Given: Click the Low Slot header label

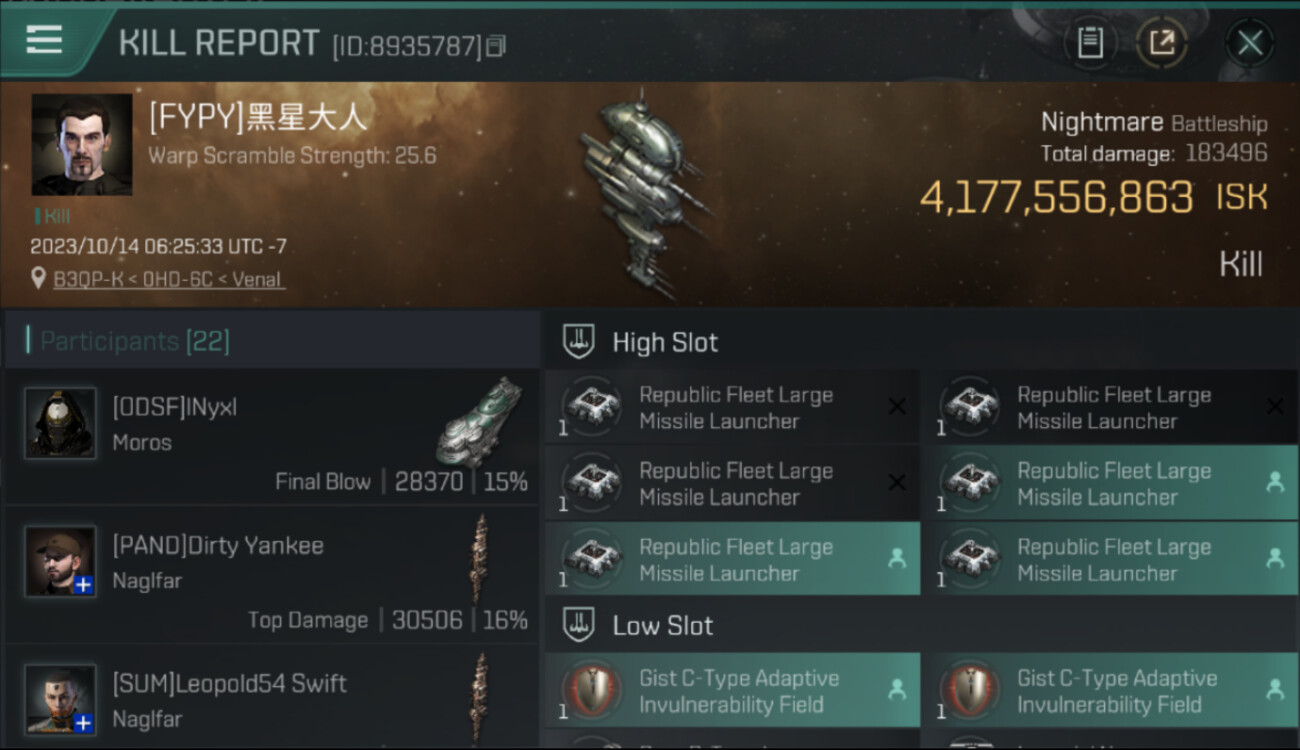Looking at the screenshot, I should [663, 626].
